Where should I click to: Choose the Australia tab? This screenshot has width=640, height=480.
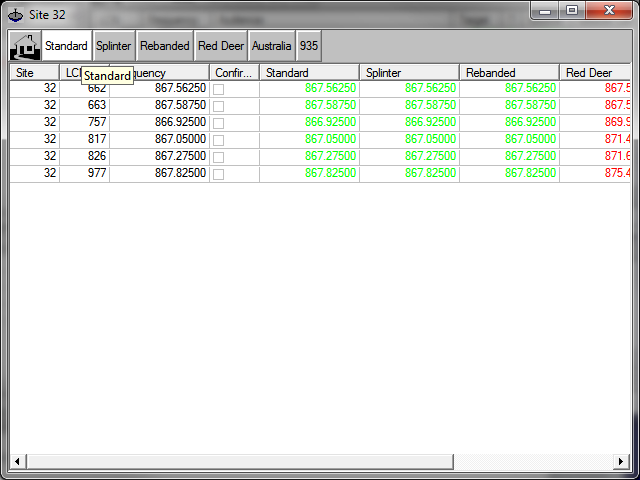[x=272, y=46]
